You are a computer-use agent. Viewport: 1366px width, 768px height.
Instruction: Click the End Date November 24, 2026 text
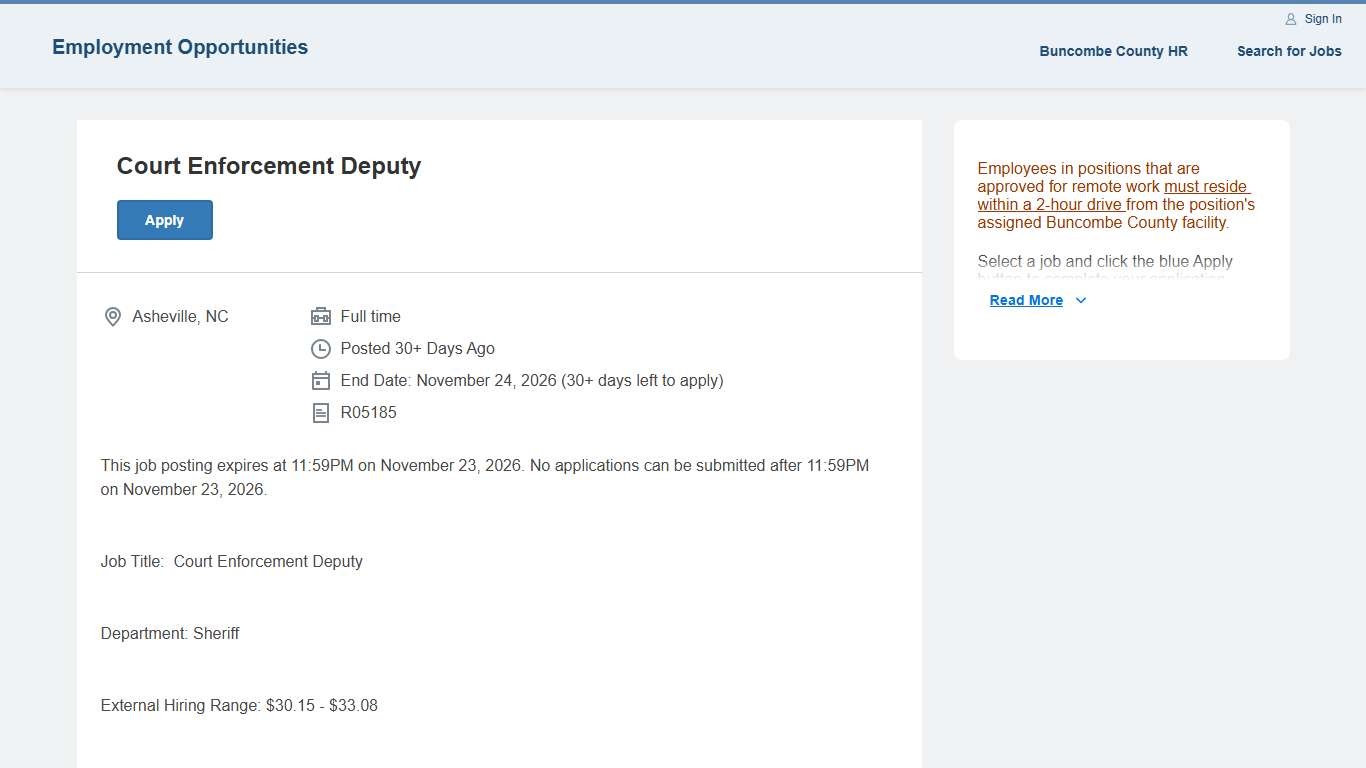(x=531, y=381)
